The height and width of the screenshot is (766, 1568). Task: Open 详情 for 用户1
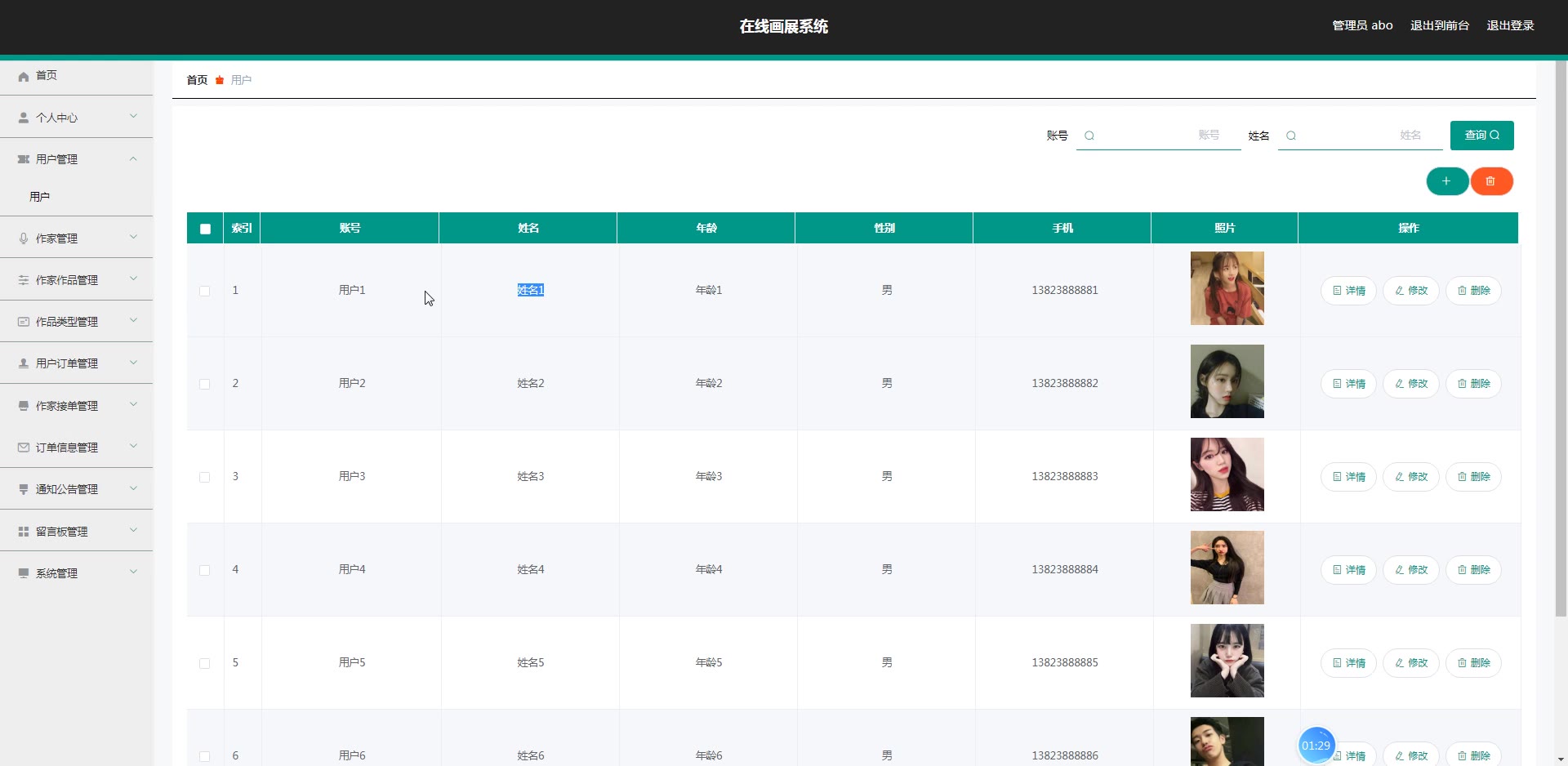coord(1348,291)
